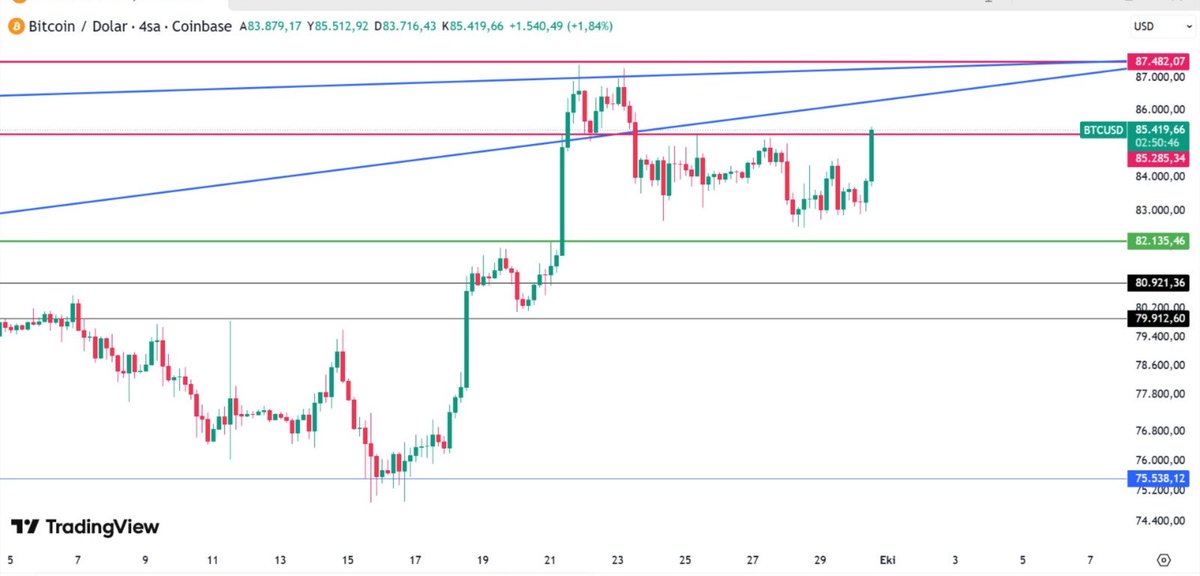The height and width of the screenshot is (576, 1200).
Task: Click the 76.800,00 price scale label
Action: (x=1159, y=431)
